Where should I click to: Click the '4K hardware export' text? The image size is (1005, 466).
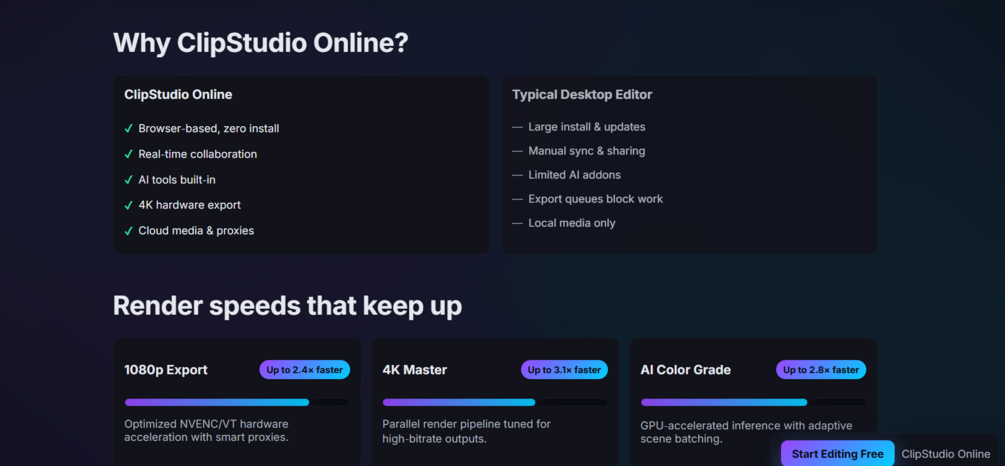pyautogui.click(x=190, y=205)
